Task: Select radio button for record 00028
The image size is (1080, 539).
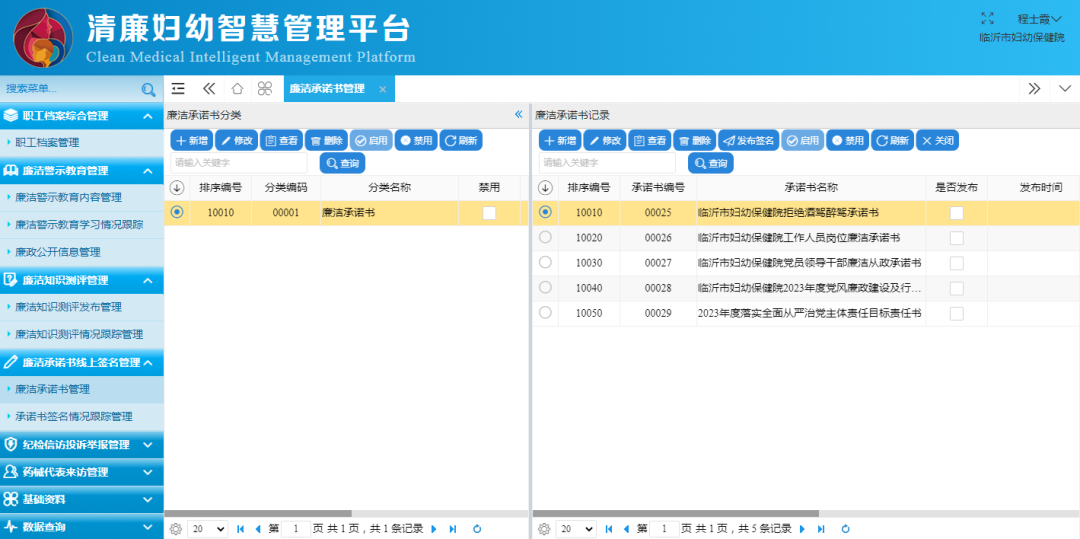Action: (x=546, y=288)
